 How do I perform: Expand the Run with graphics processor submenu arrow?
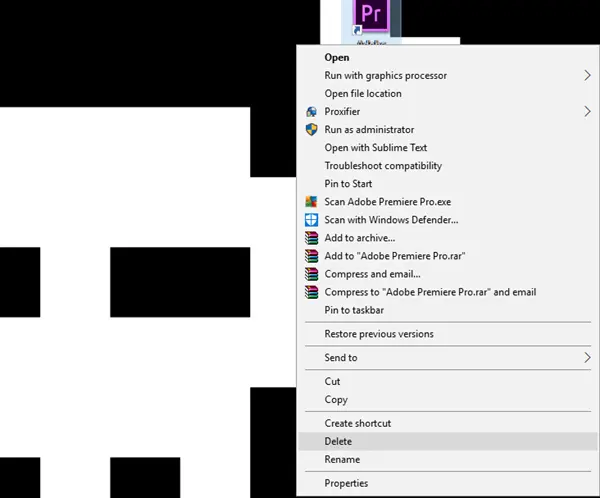point(587,75)
